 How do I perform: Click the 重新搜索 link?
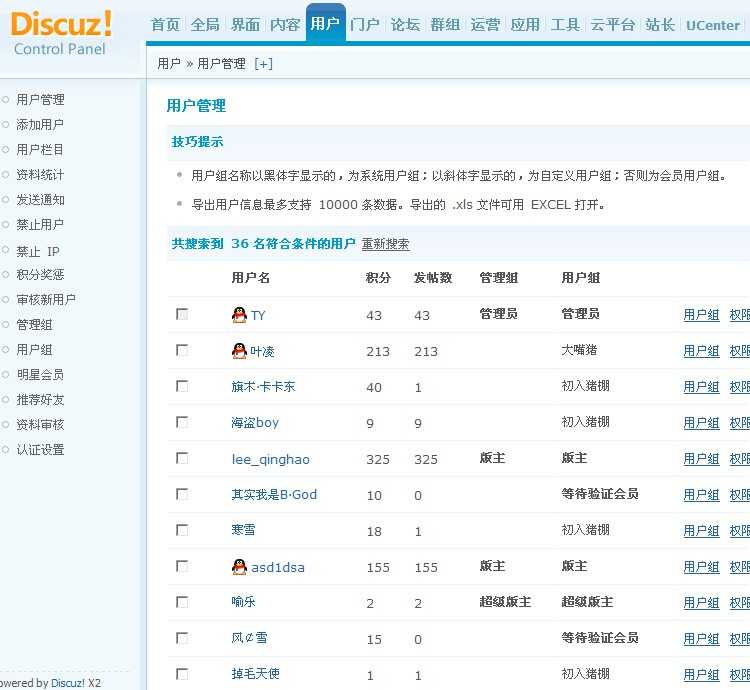[386, 244]
